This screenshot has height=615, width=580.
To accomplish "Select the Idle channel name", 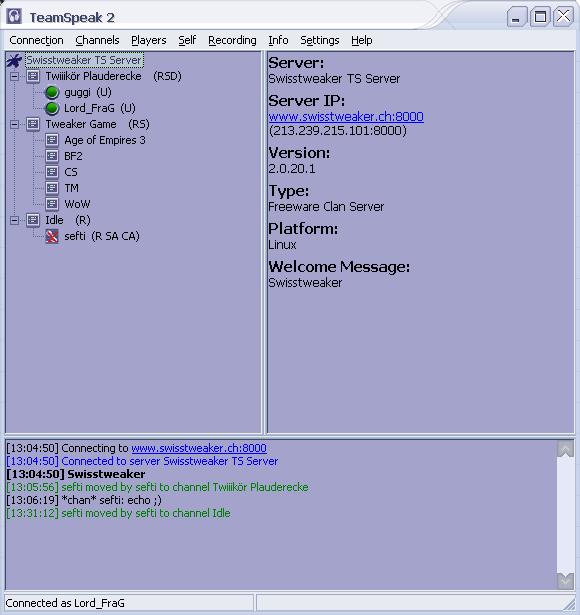I will click(54, 220).
